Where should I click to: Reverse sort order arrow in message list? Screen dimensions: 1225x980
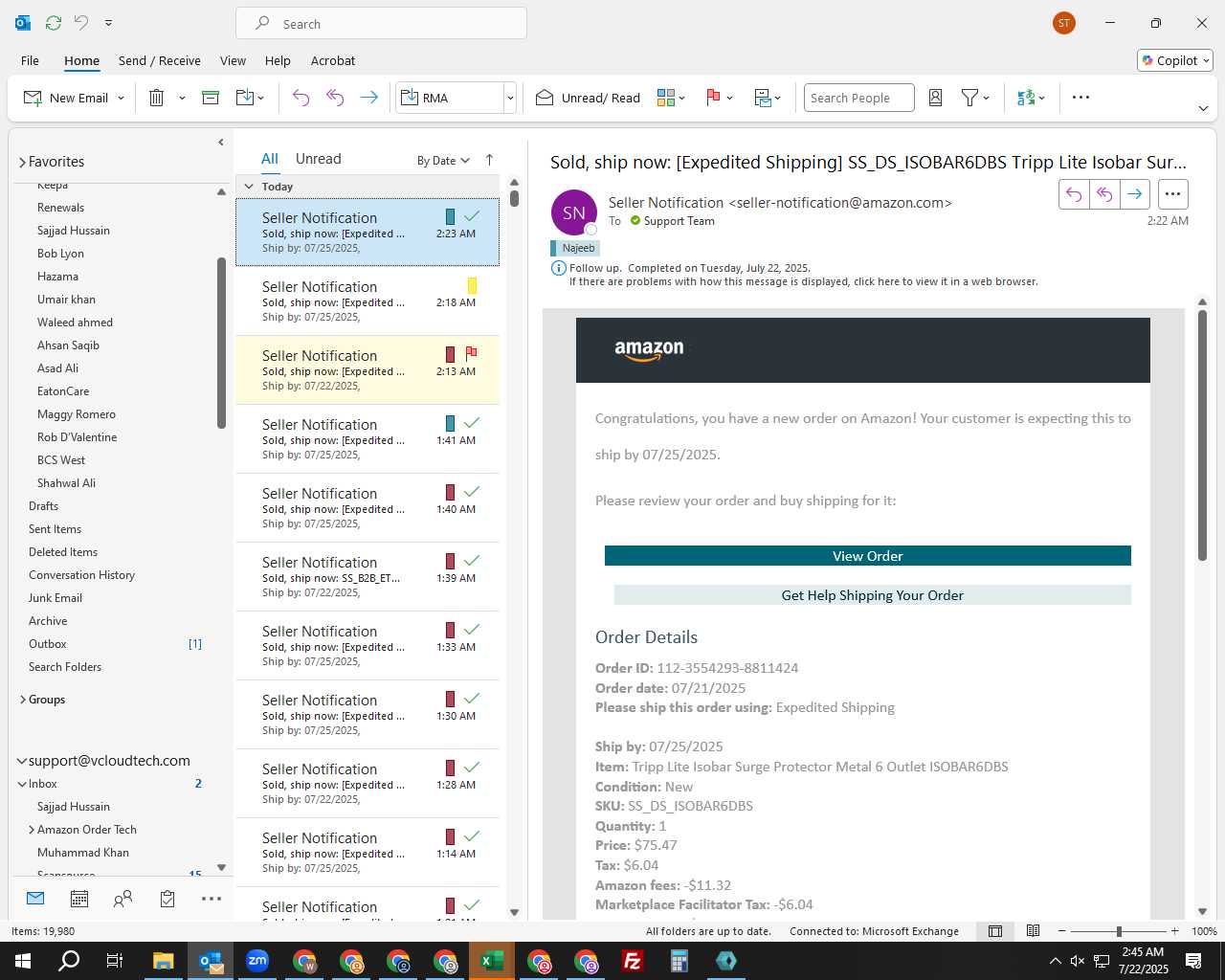click(x=489, y=160)
